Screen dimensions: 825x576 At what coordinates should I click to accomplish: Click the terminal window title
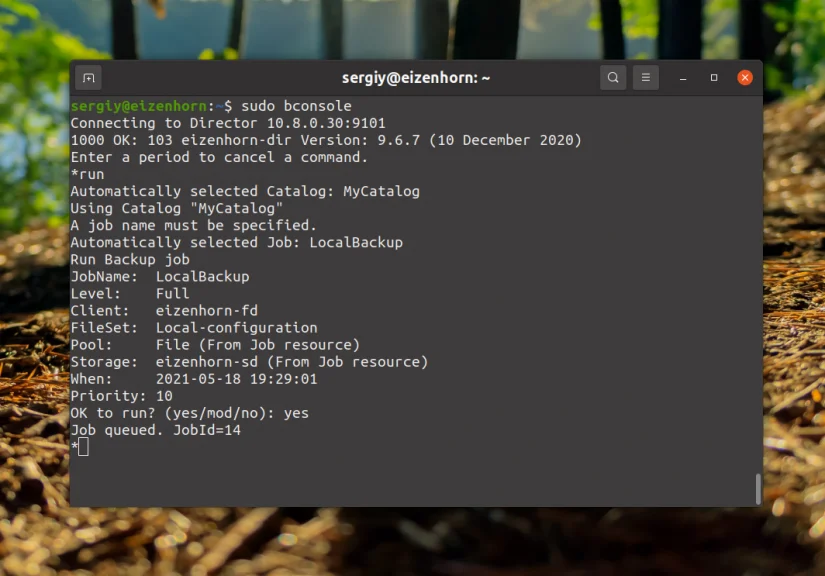coord(413,77)
